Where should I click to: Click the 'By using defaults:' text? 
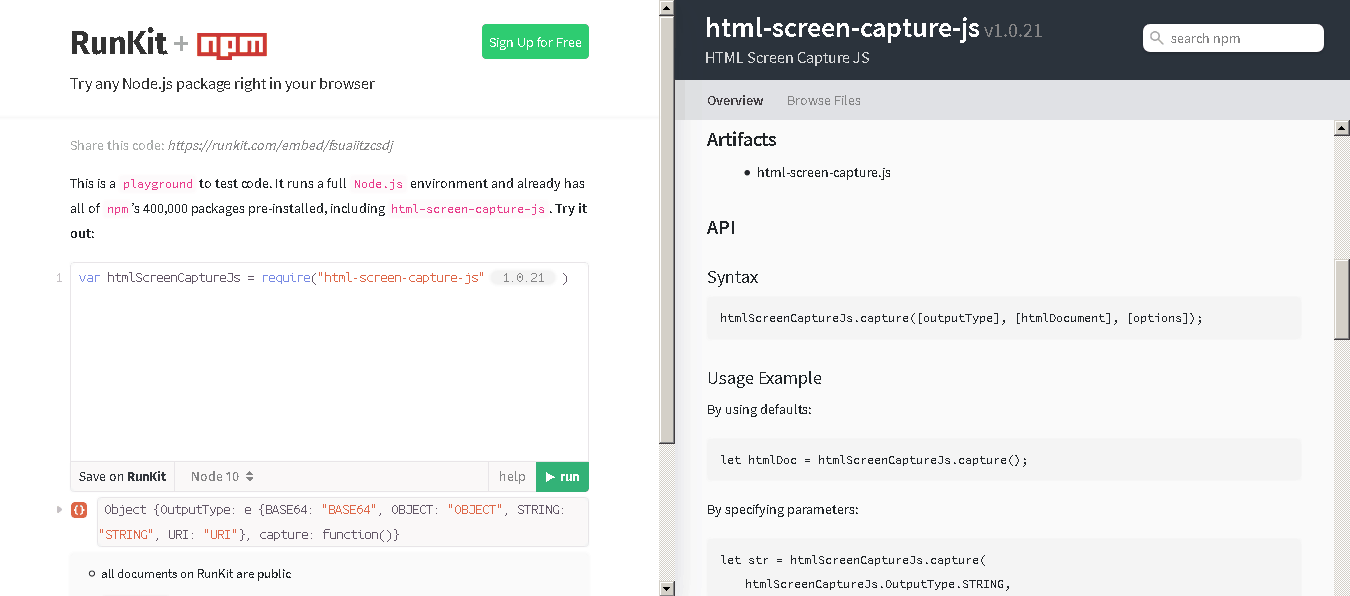tap(759, 409)
